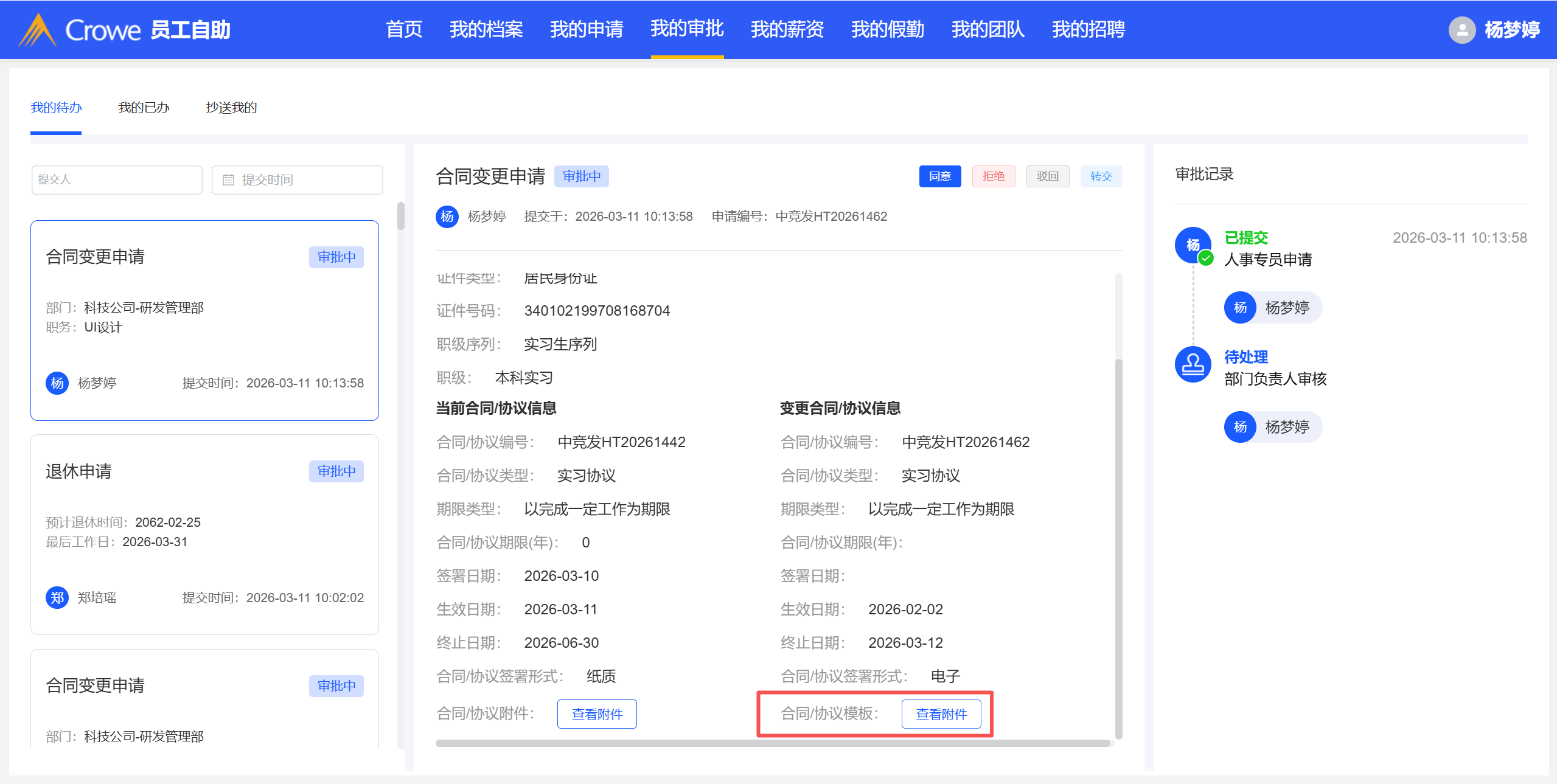This screenshot has height=784, width=1557.
Task: Focus the 提交人 search field
Action: point(117,180)
